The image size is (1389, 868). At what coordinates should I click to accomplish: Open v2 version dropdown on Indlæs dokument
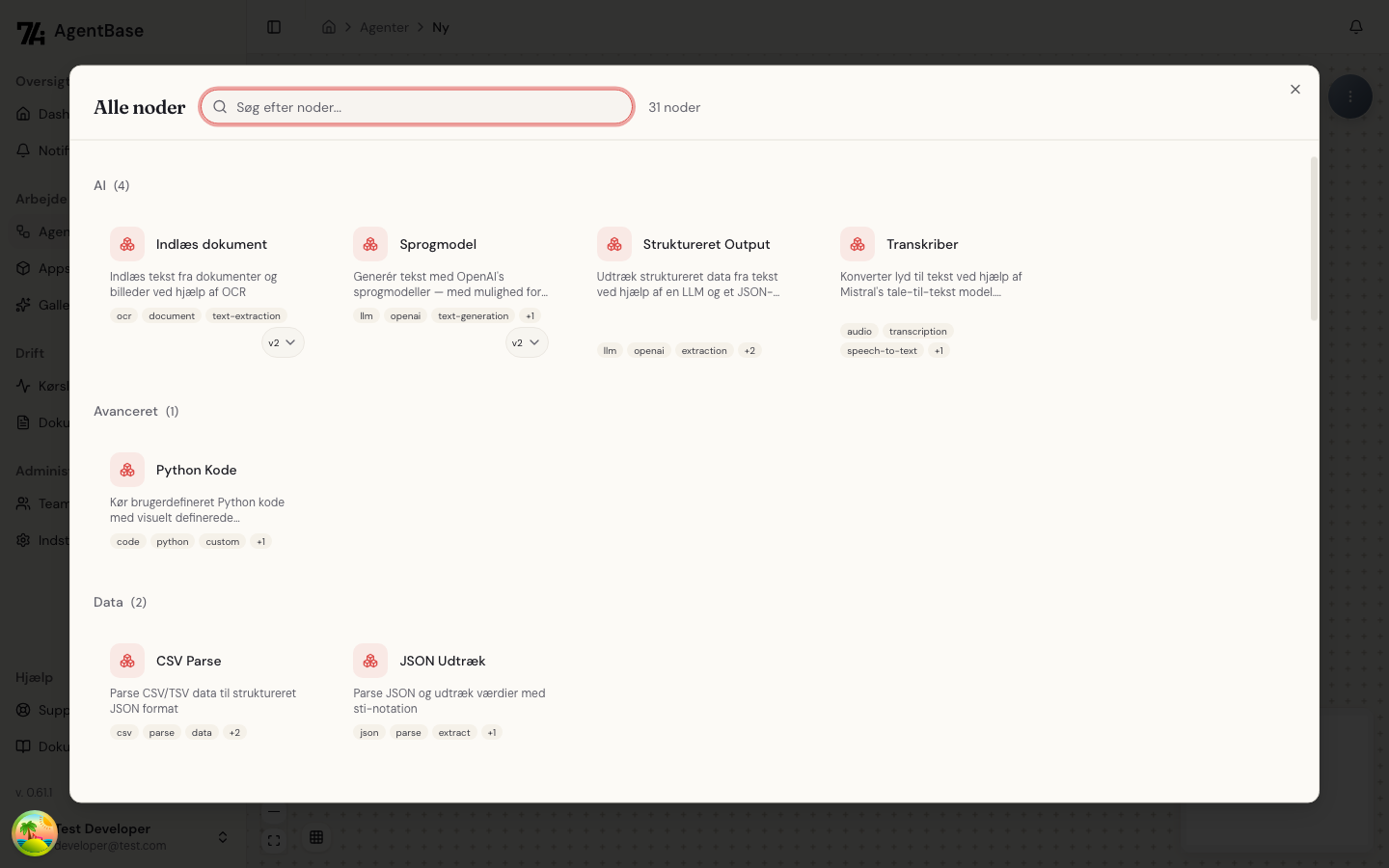[x=283, y=342]
